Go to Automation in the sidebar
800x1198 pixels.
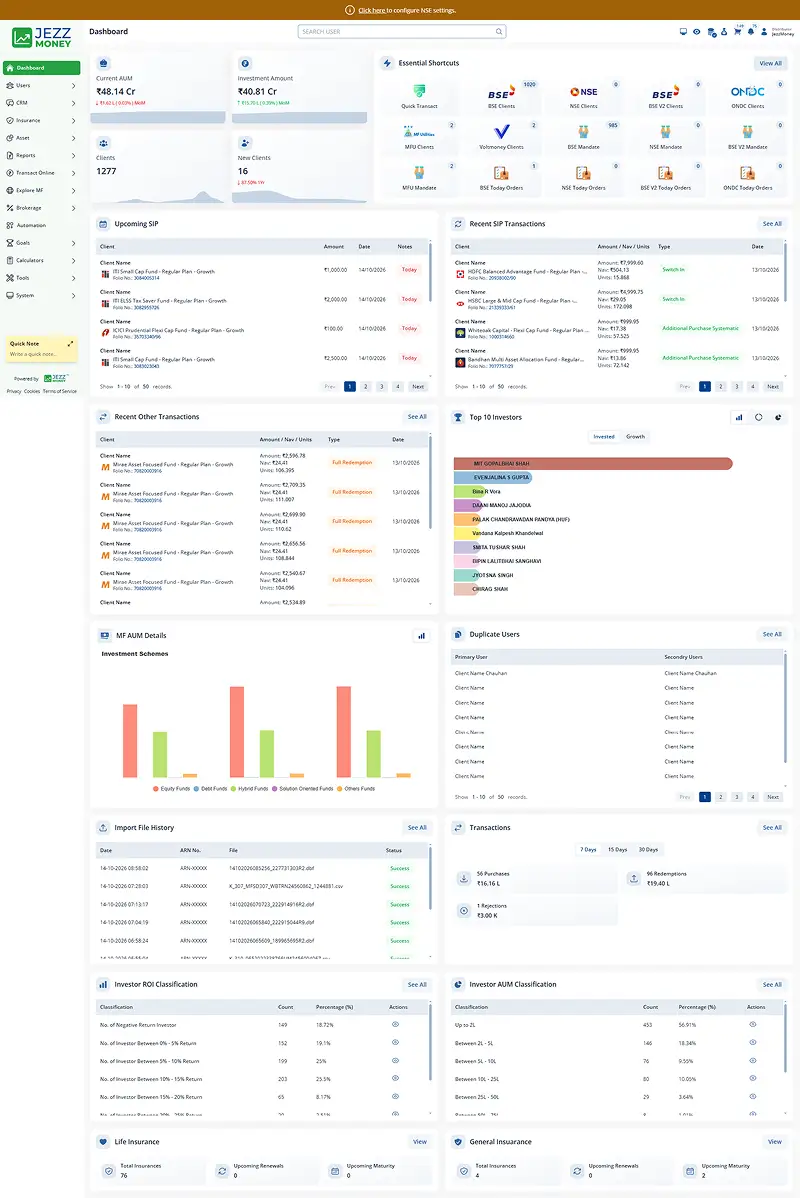(x=41, y=225)
